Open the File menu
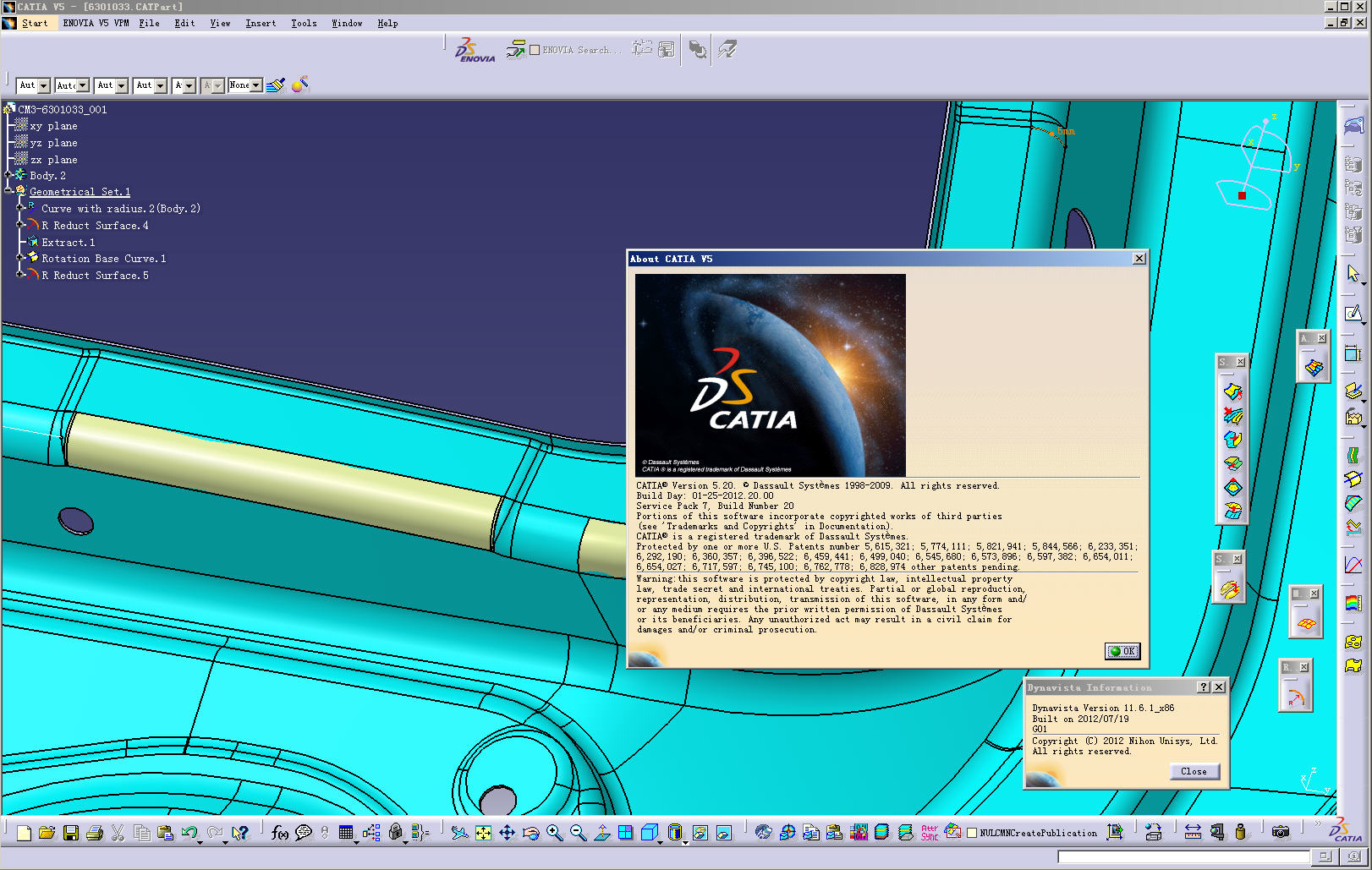This screenshot has width=1372, height=870. coord(150,23)
